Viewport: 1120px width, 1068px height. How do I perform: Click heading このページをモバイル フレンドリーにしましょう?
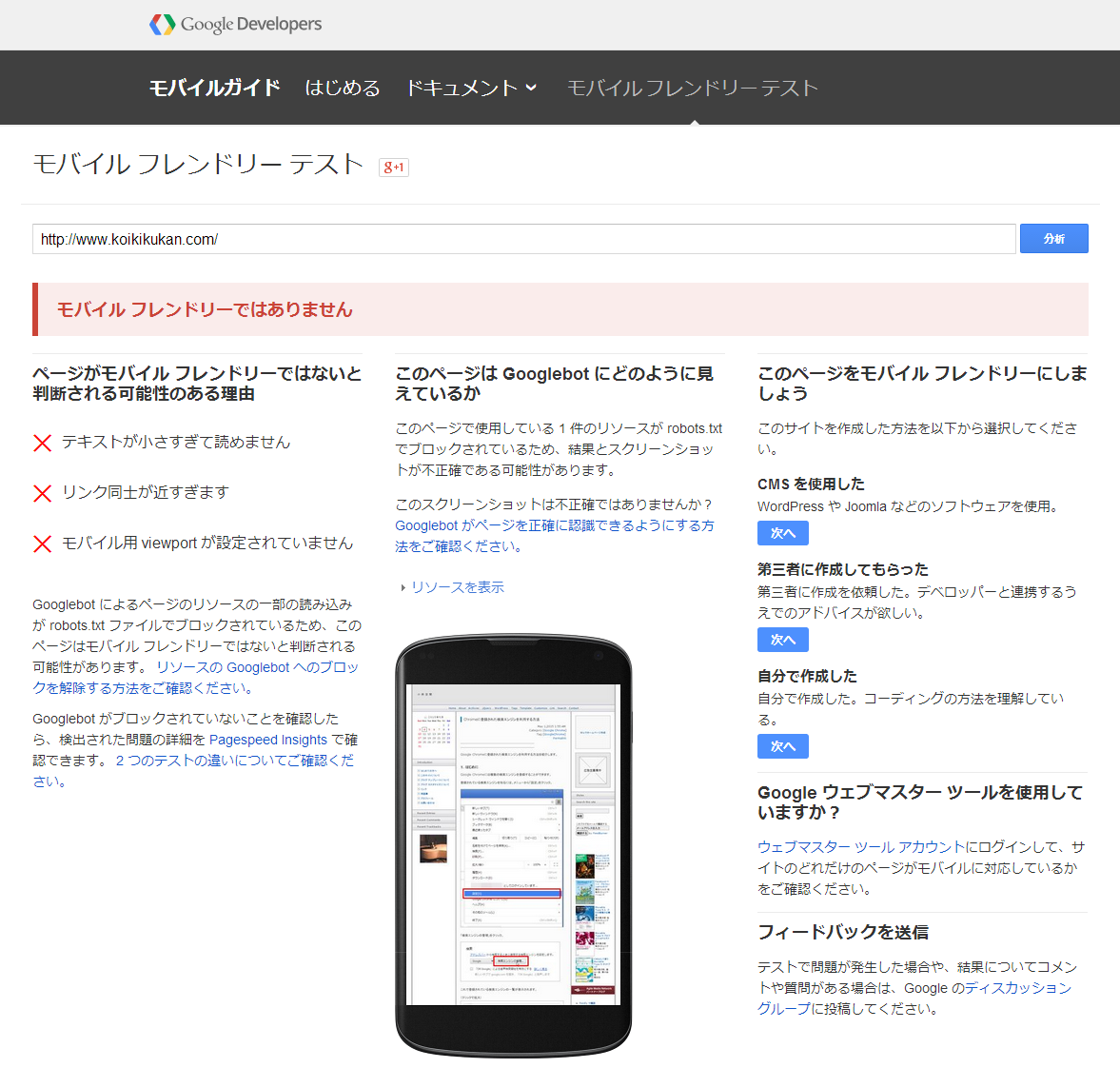pyautogui.click(x=922, y=384)
